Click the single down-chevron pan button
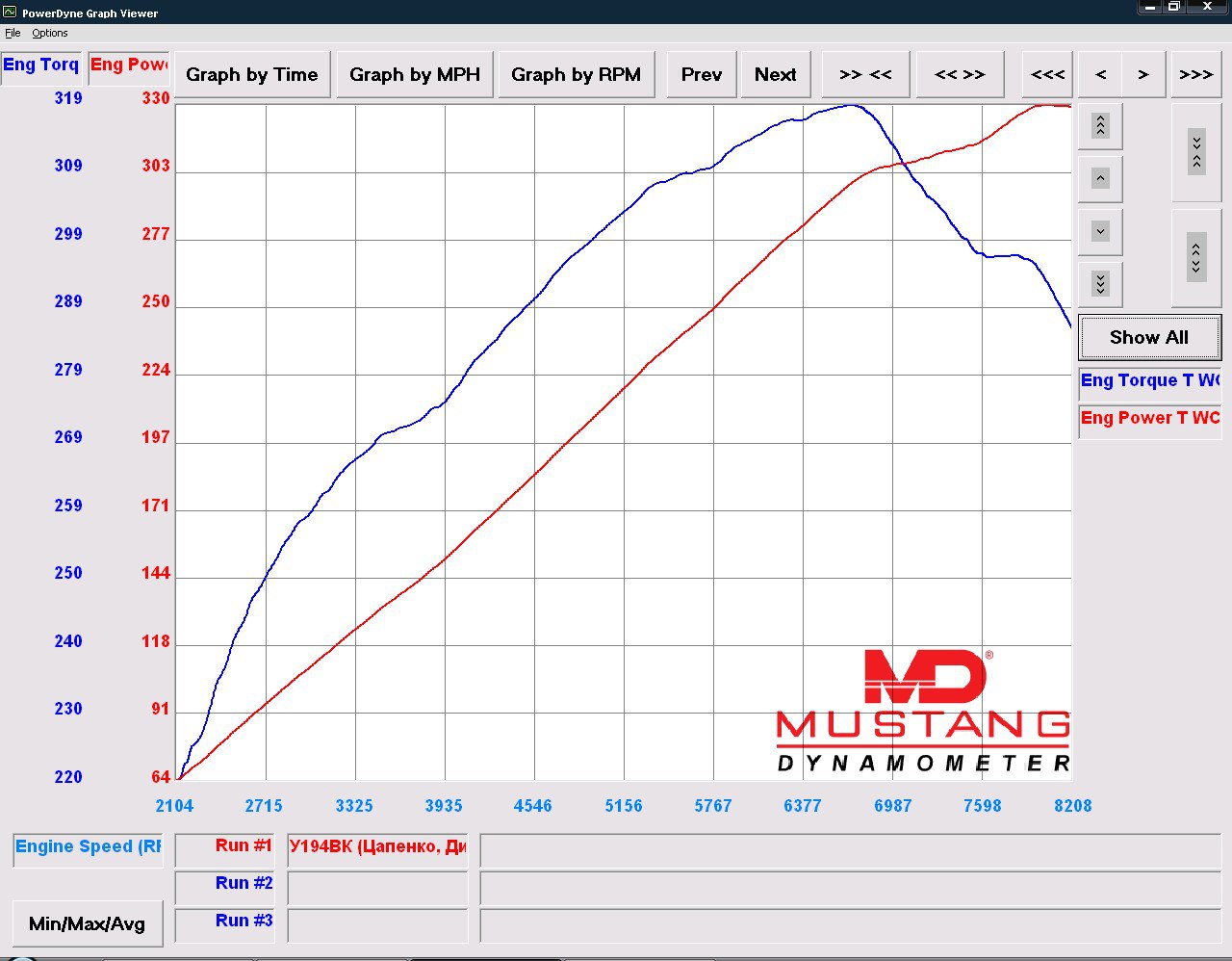Viewport: 1232px width, 961px height. pos(1100,231)
